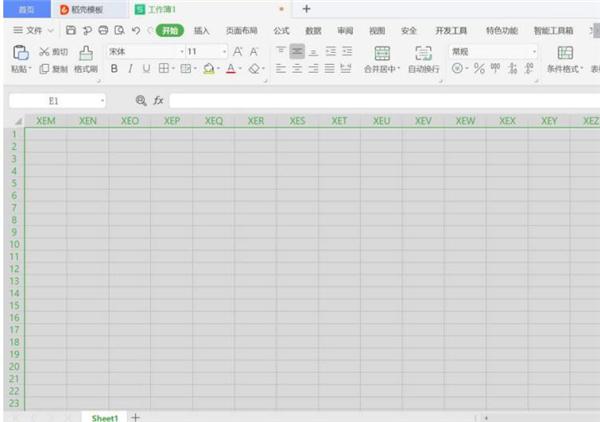This screenshot has height=422, width=600.
Task: Click the Borders icon
Action: coord(163,68)
